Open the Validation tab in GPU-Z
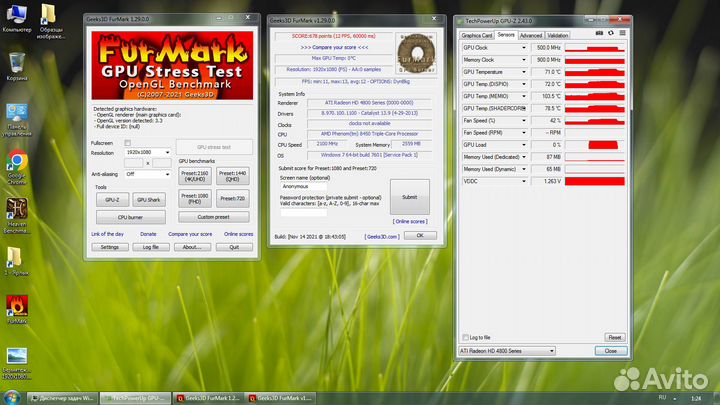The height and width of the screenshot is (405, 720). (x=558, y=35)
